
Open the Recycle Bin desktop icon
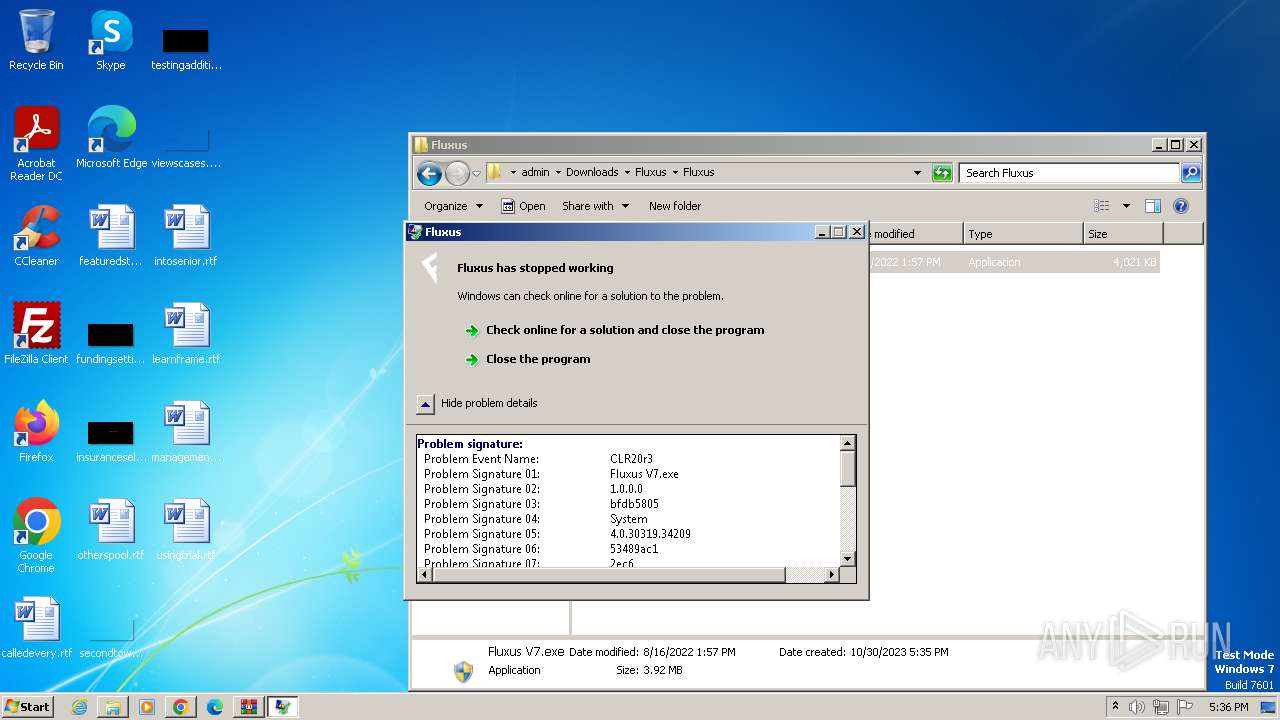click(x=36, y=40)
